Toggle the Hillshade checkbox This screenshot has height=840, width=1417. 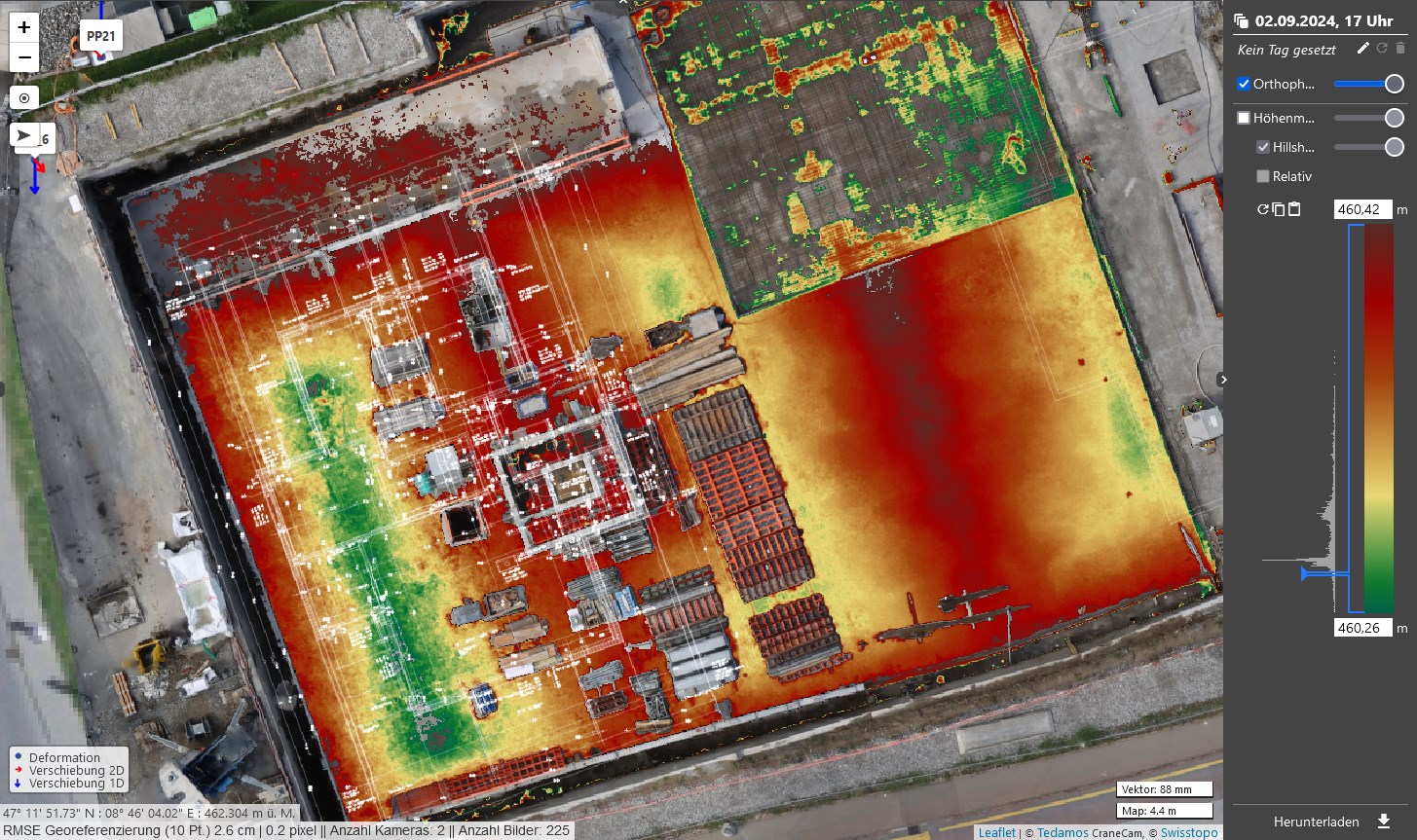click(x=1263, y=147)
